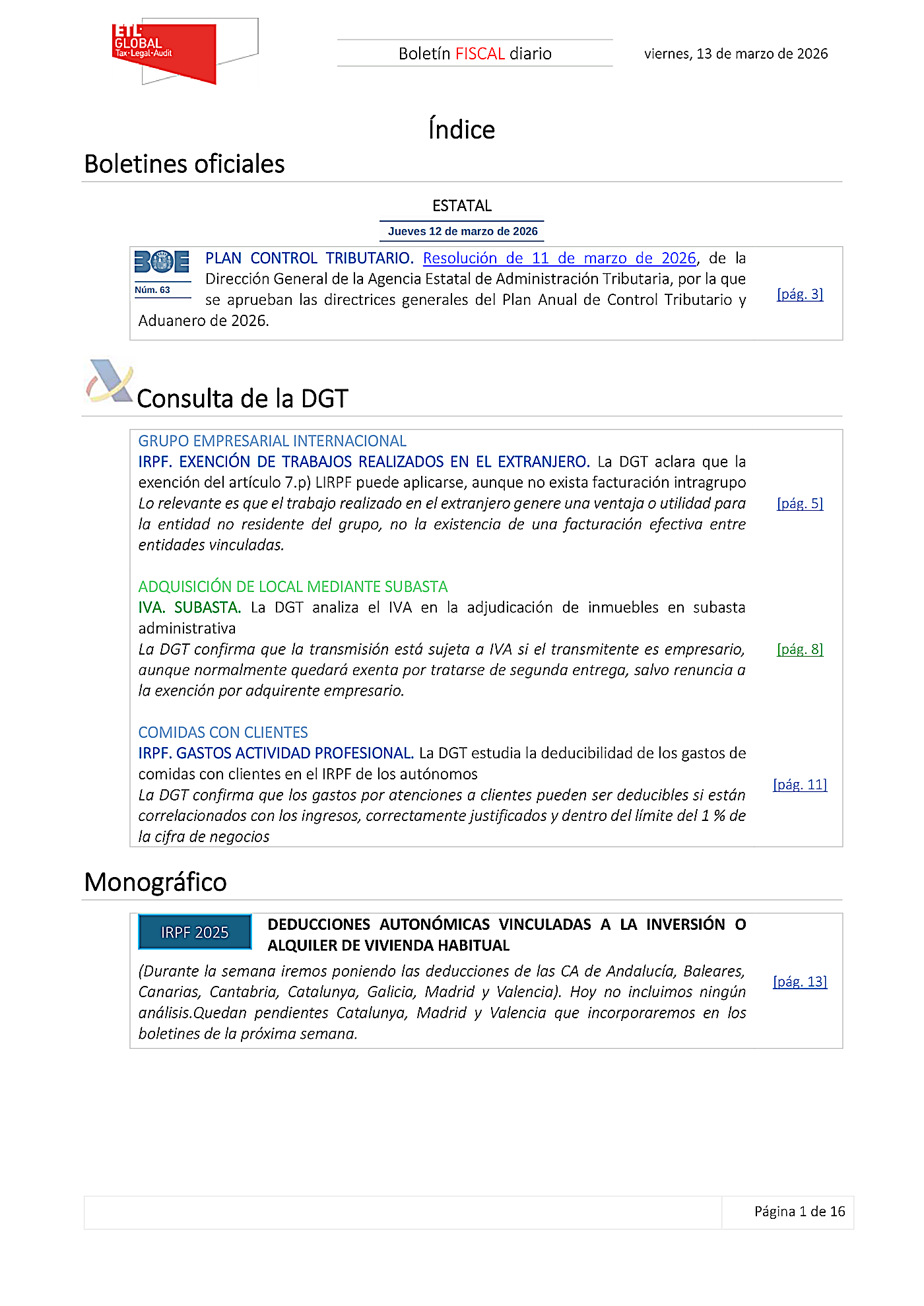924x1306 pixels.
Task: Jump to pág. 3 for Plan Control Tributario
Action: 799,294
